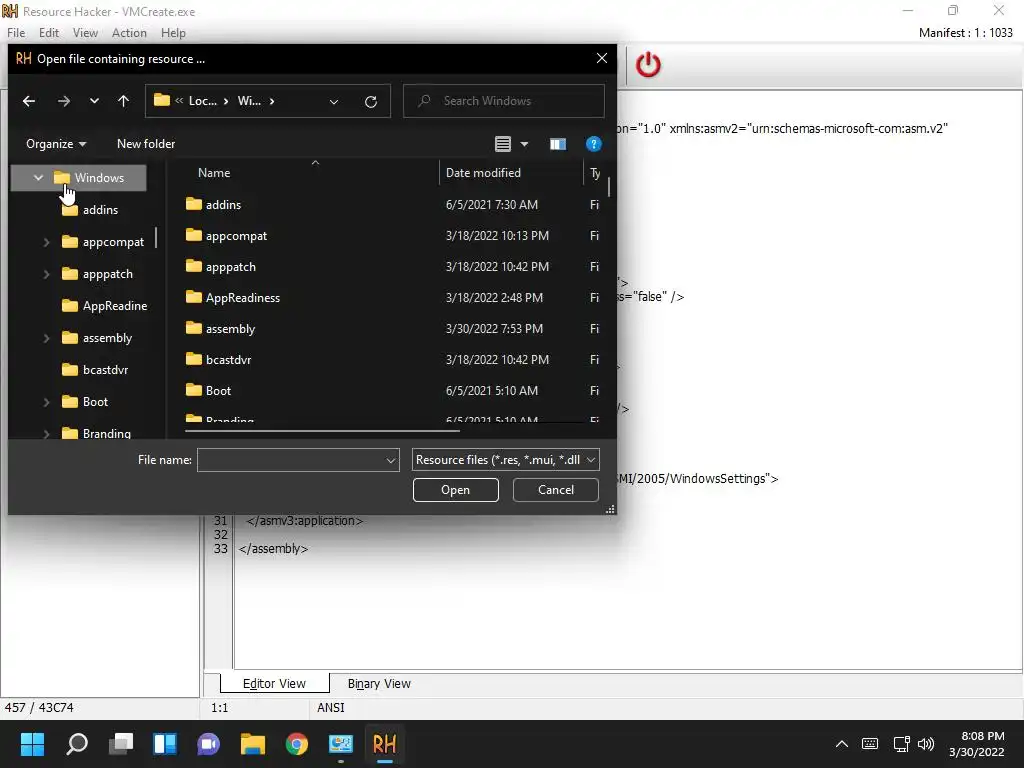Select apppatch folder in file list
1024x768 pixels.
(x=221, y=266)
